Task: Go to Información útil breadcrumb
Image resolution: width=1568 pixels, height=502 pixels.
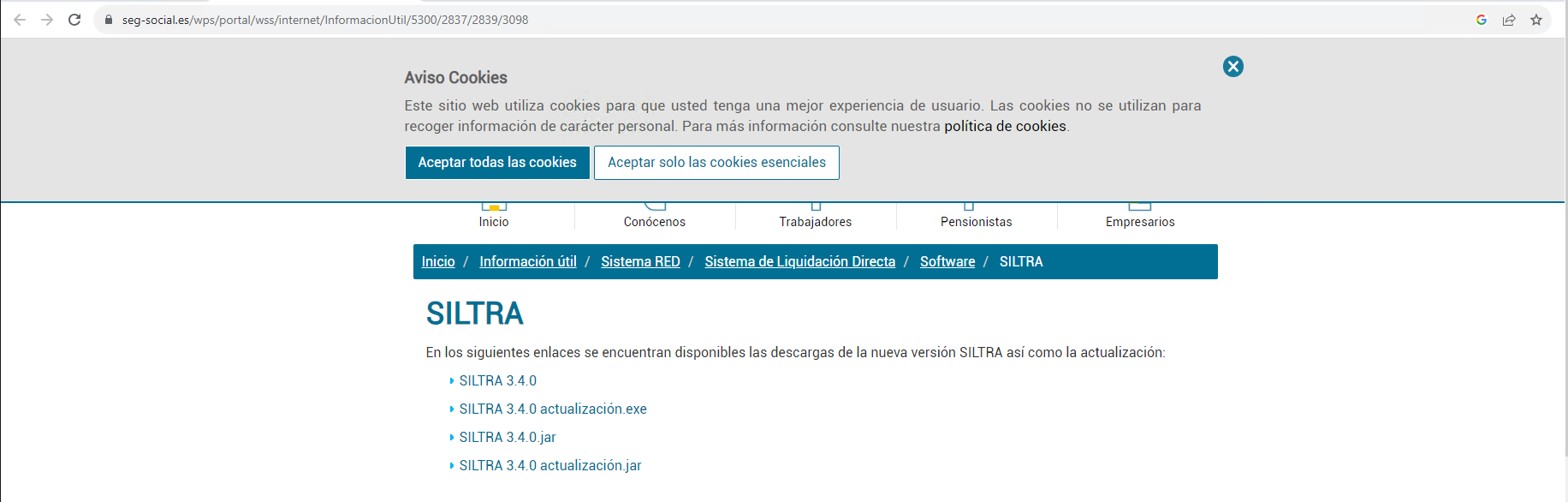Action: click(528, 262)
